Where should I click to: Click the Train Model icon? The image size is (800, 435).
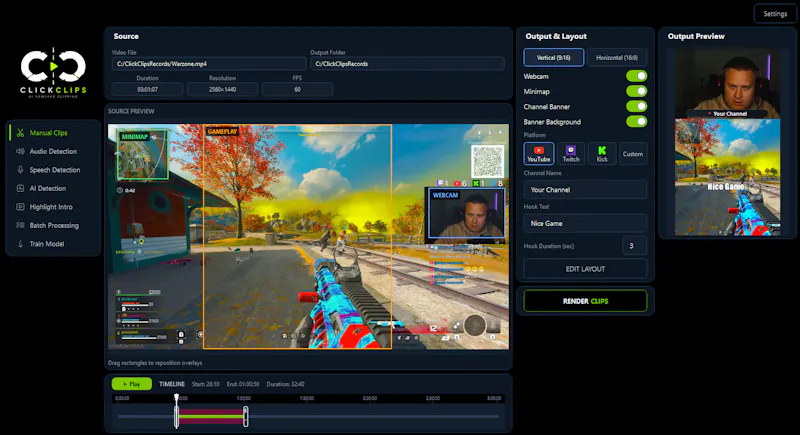point(20,244)
